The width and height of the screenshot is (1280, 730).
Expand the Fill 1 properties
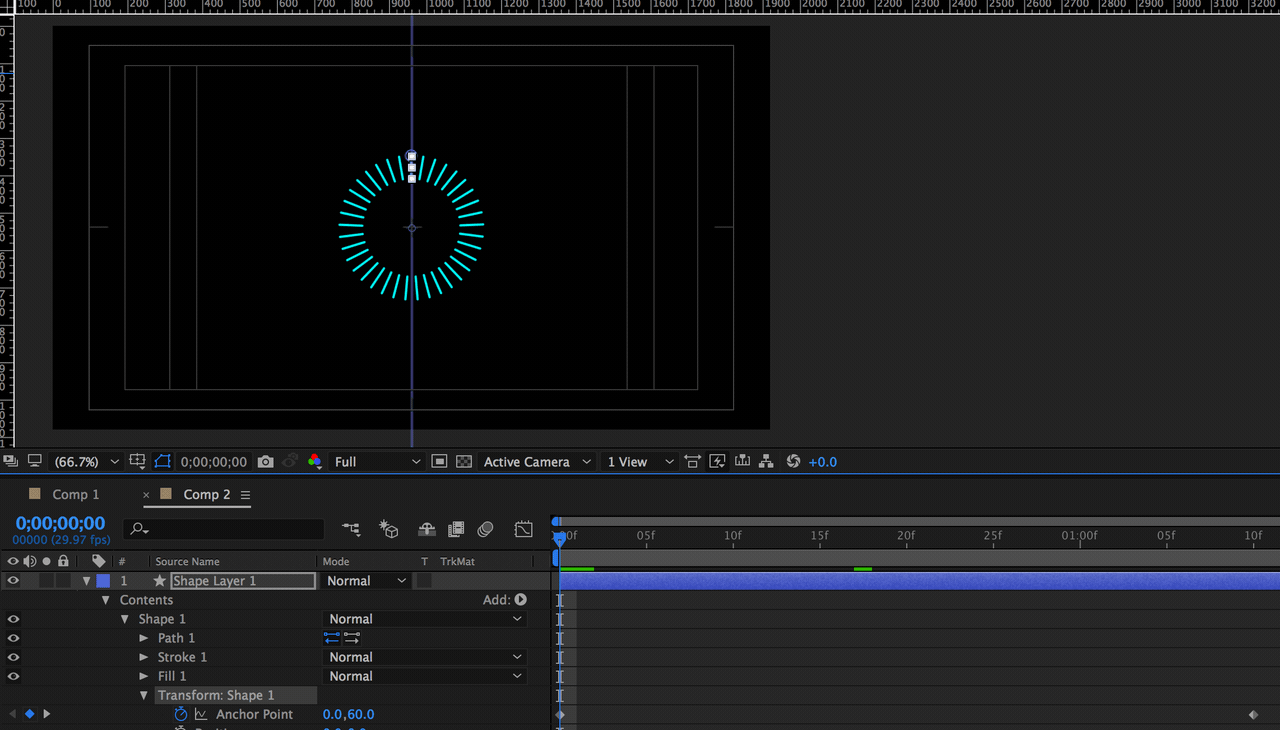[x=144, y=676]
